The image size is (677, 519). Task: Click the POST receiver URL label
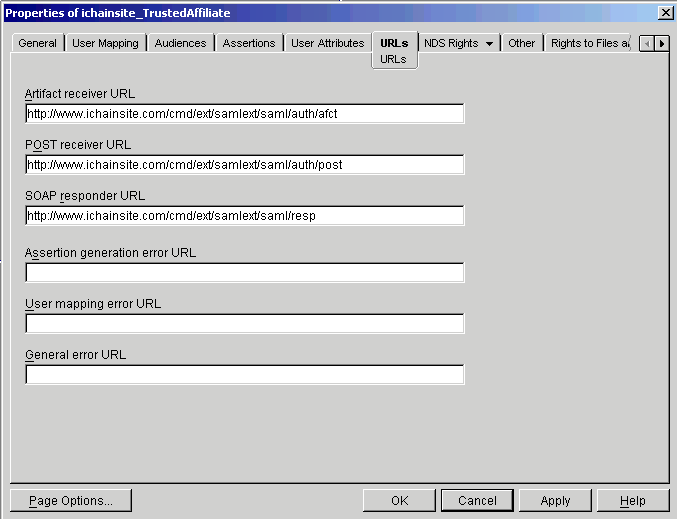(78, 145)
